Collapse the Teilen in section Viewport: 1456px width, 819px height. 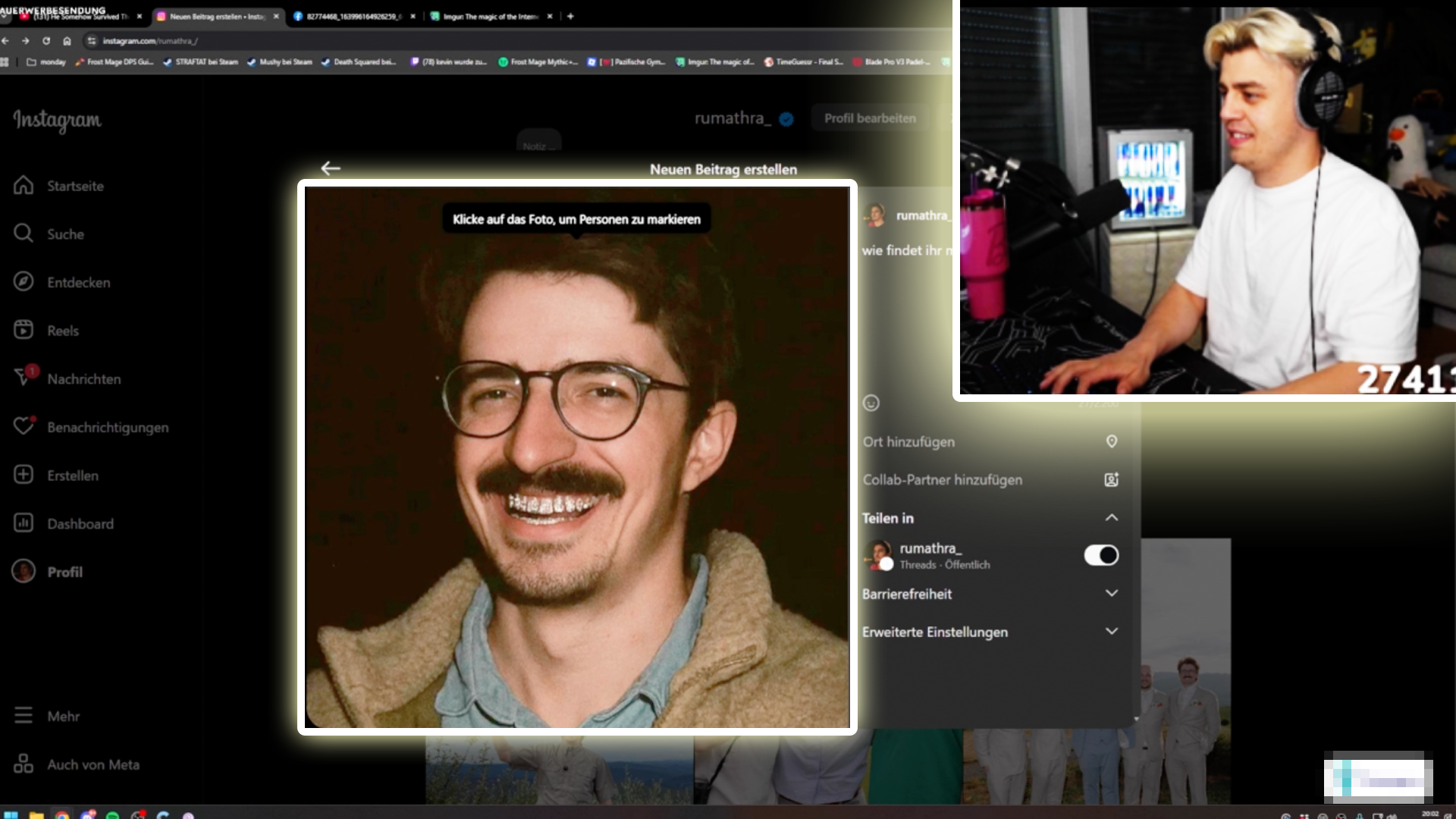(1112, 517)
